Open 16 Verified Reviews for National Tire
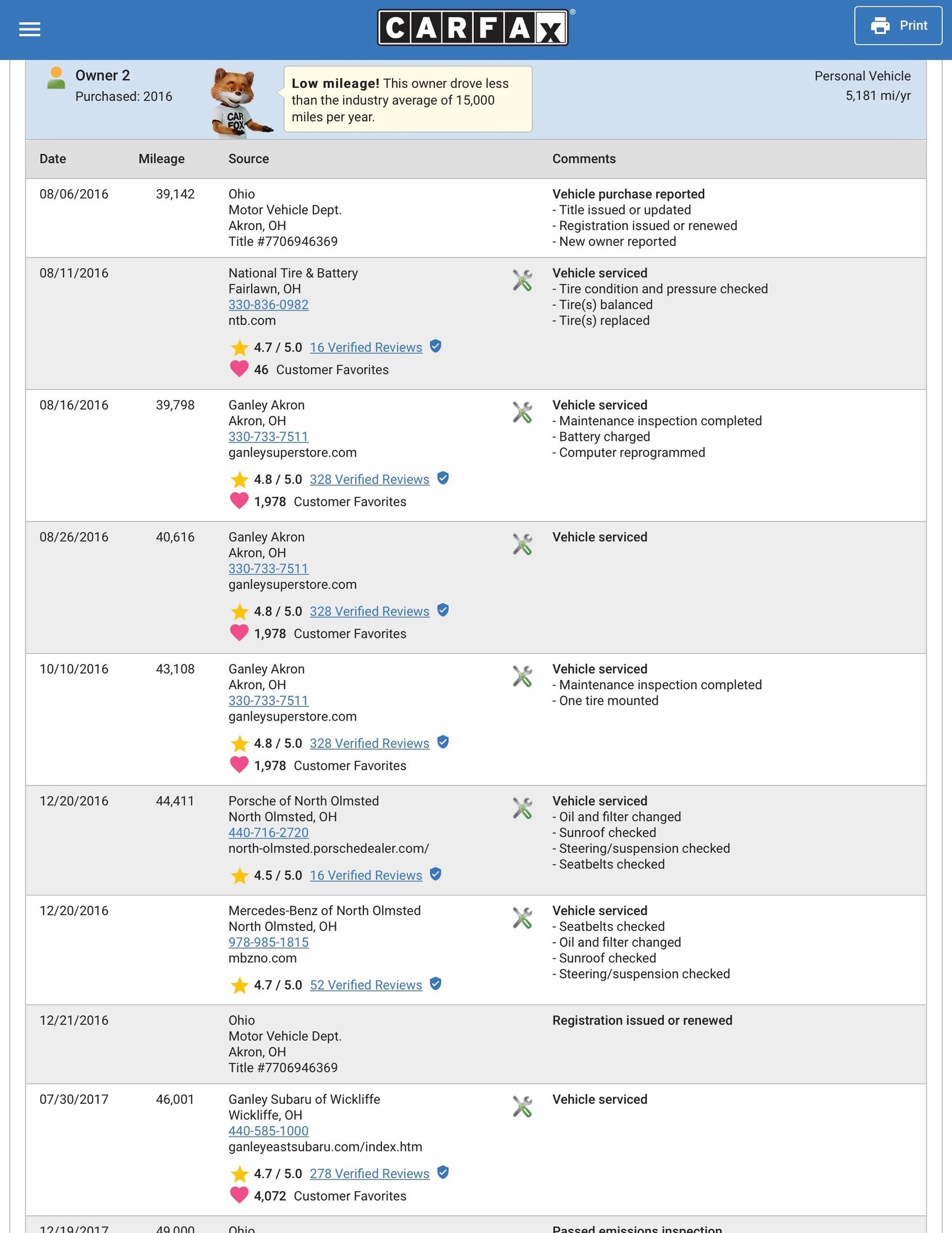The height and width of the screenshot is (1233, 952). click(366, 347)
